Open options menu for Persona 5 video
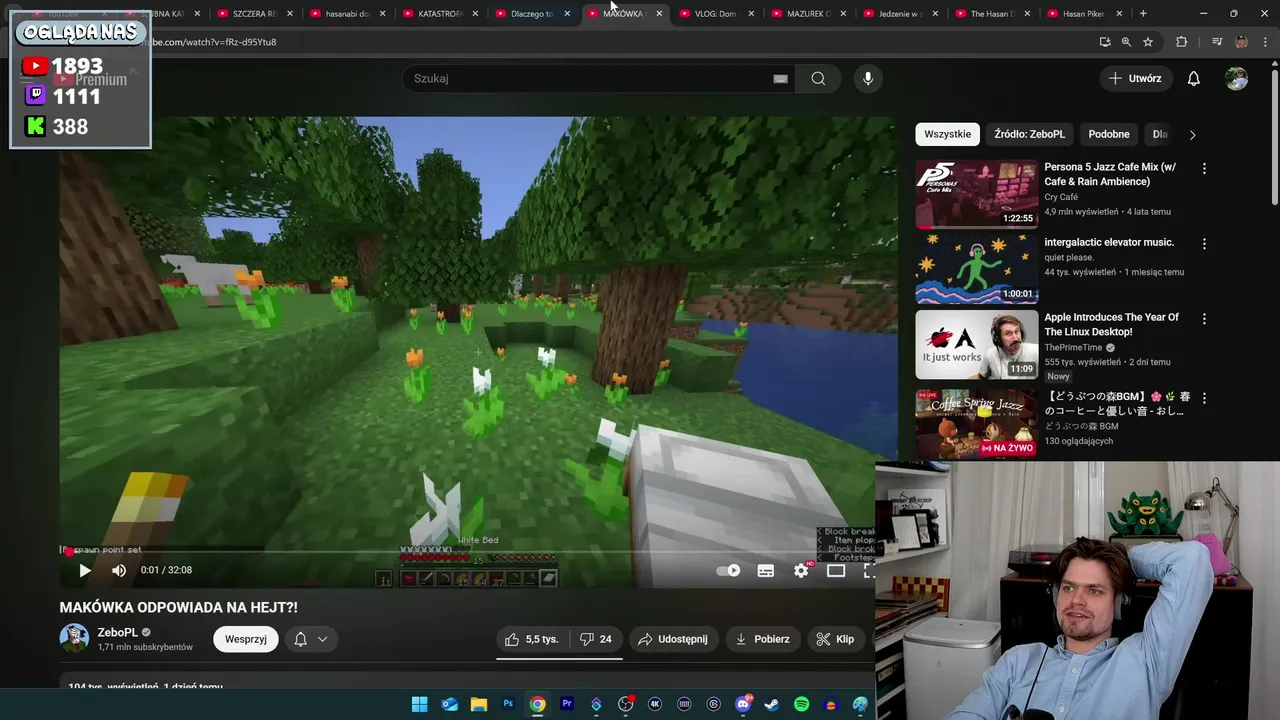This screenshot has width=1280, height=720. 1204,169
